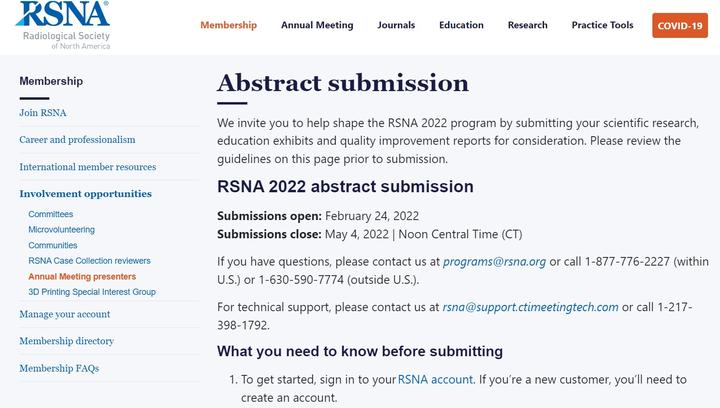Open the Committees sub-link
Viewport: 720px width, 408px height.
point(50,214)
